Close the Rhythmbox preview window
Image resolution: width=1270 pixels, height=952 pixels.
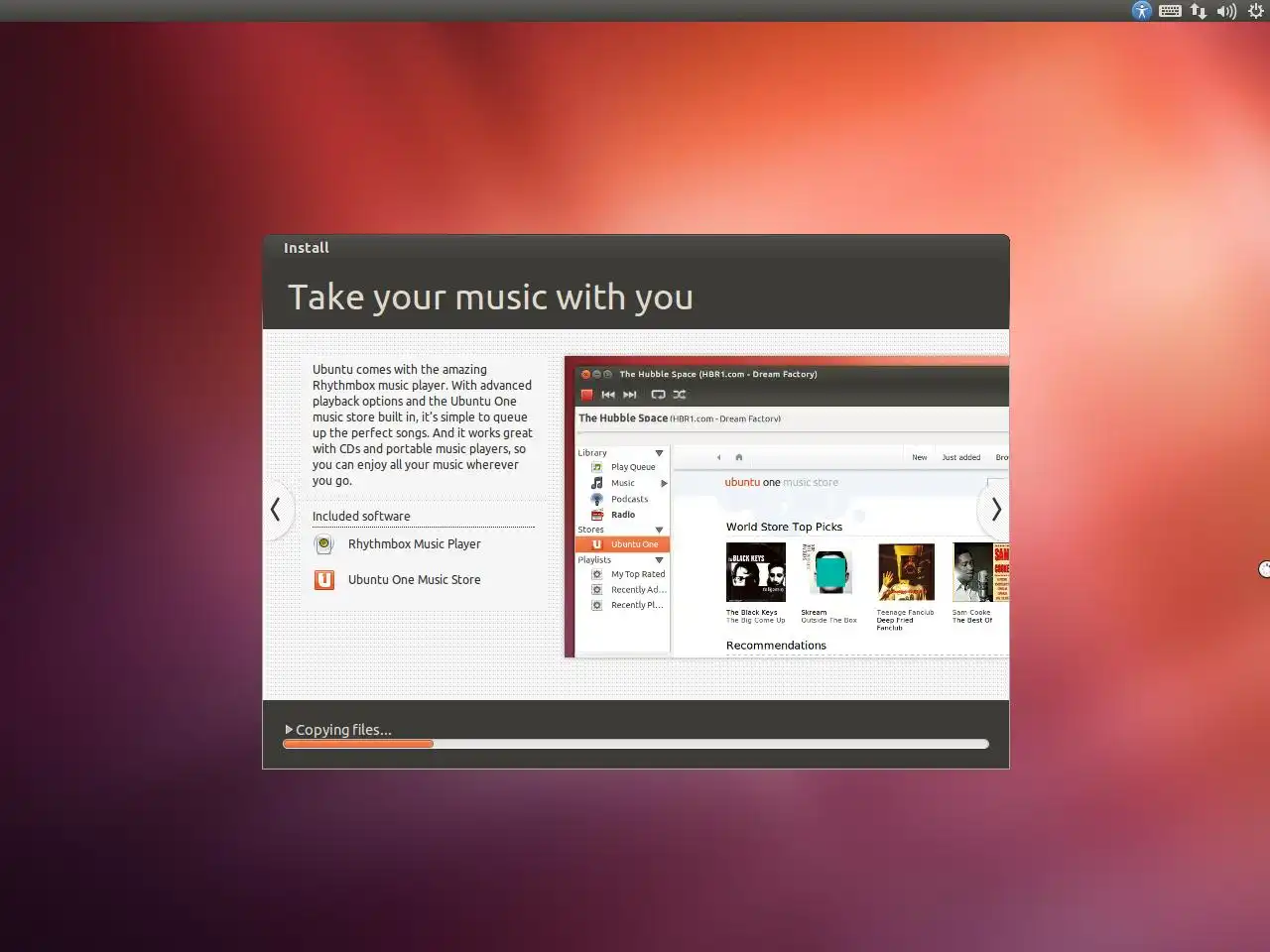[585, 374]
